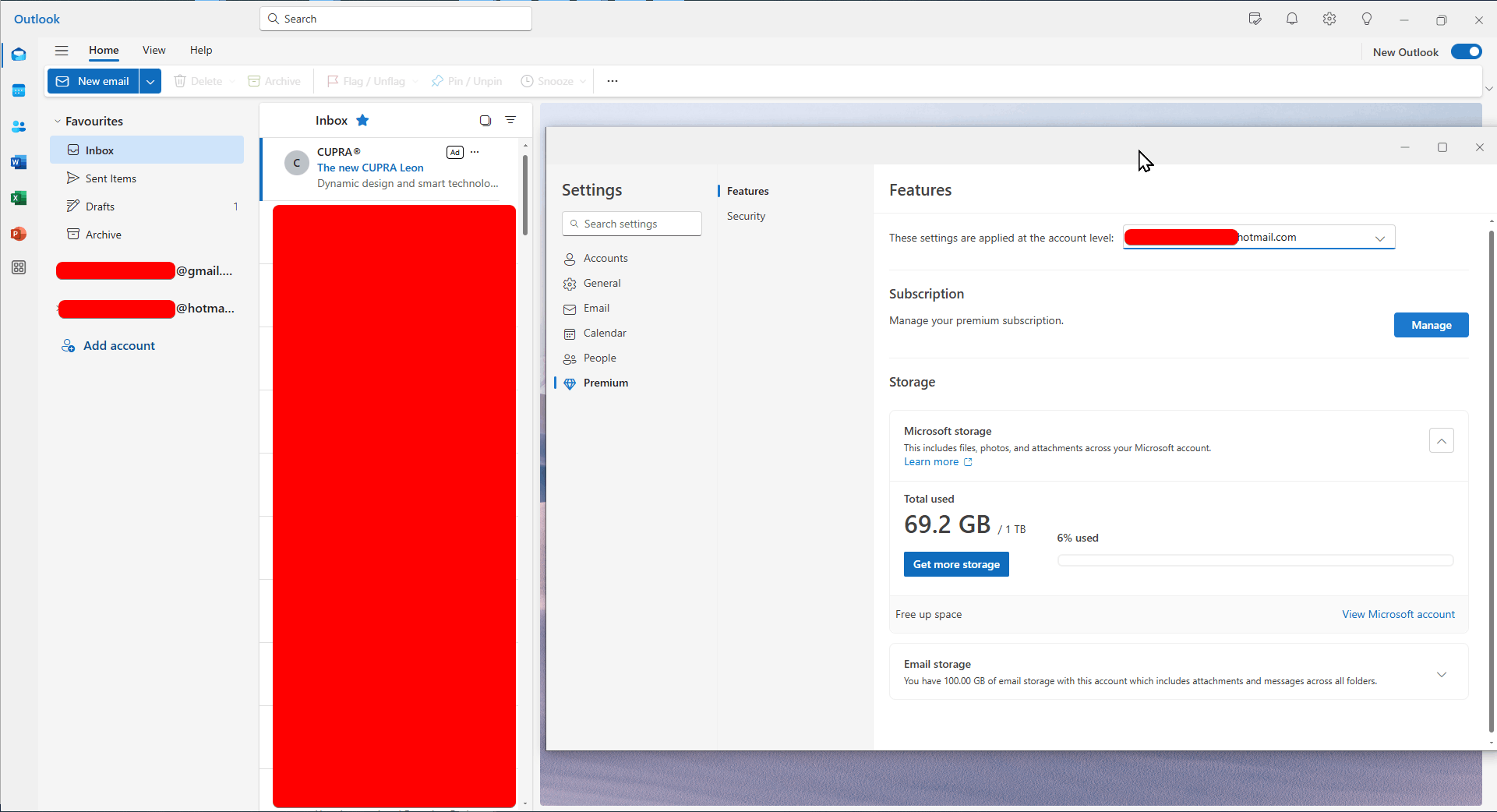Open the Settings gear in the title bar
Viewport: 1497px width, 812px height.
[1329, 19]
